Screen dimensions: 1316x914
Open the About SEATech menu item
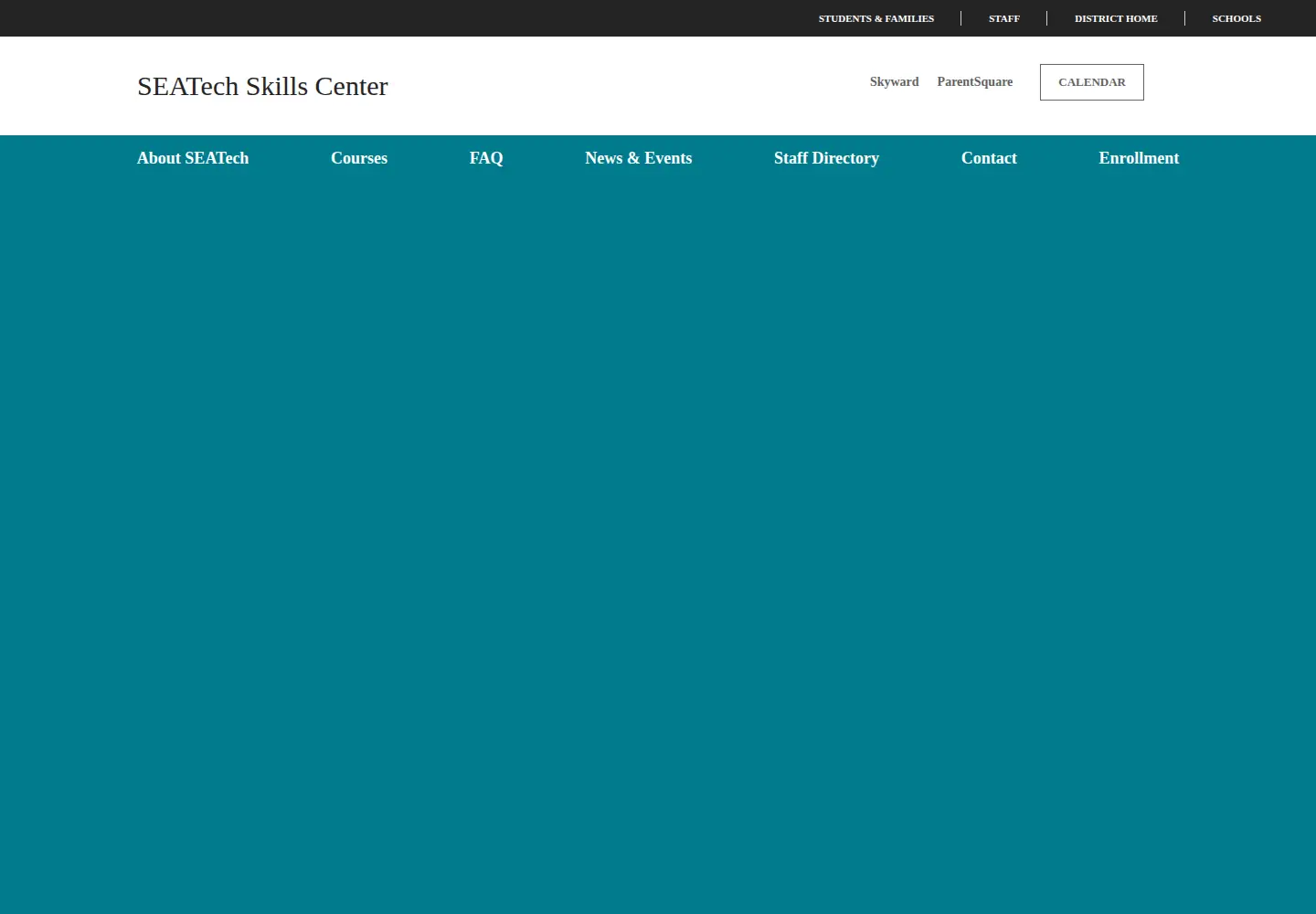coord(193,158)
